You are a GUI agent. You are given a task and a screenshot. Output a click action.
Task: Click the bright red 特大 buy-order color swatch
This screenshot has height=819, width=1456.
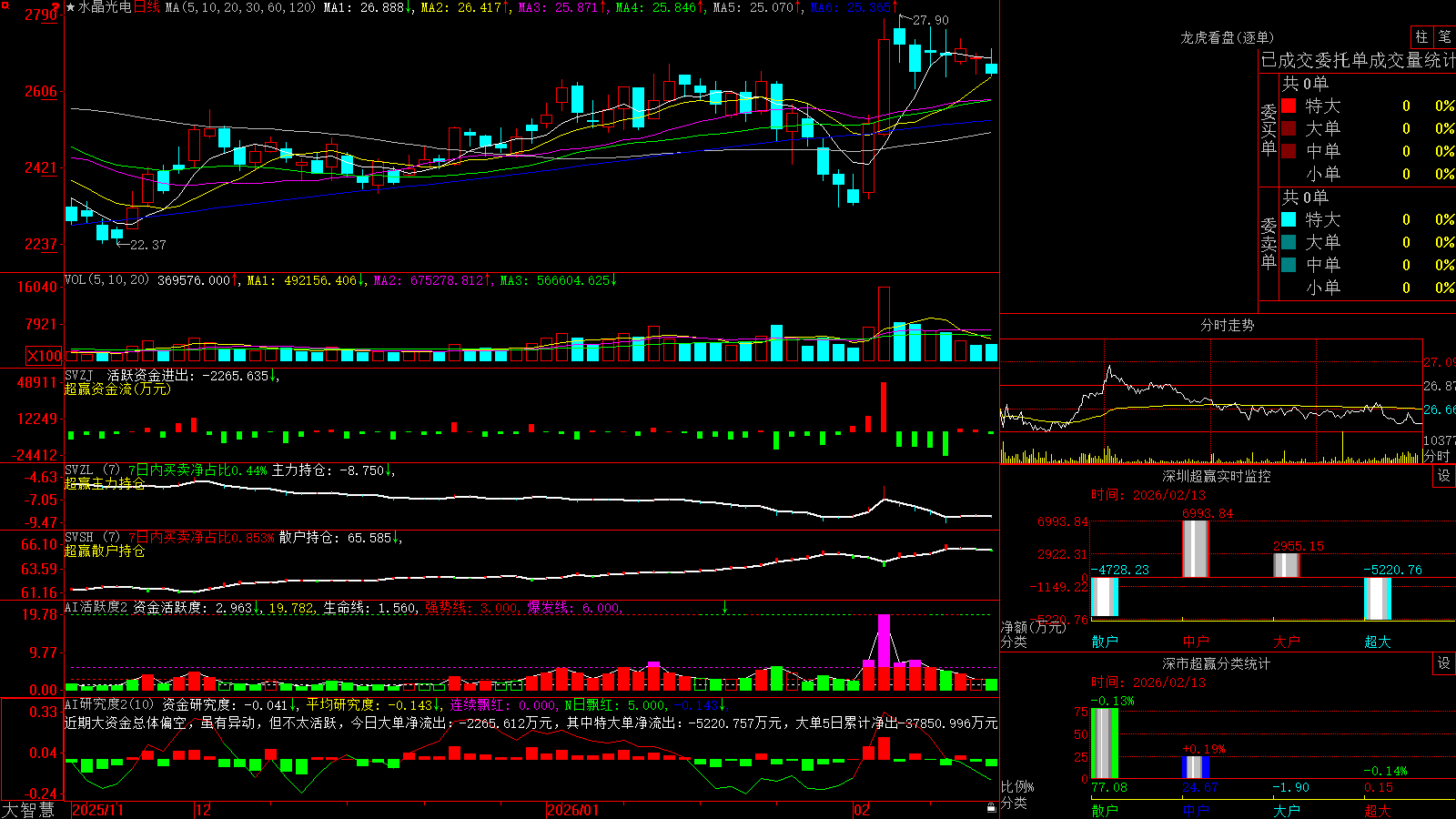[x=1289, y=106]
